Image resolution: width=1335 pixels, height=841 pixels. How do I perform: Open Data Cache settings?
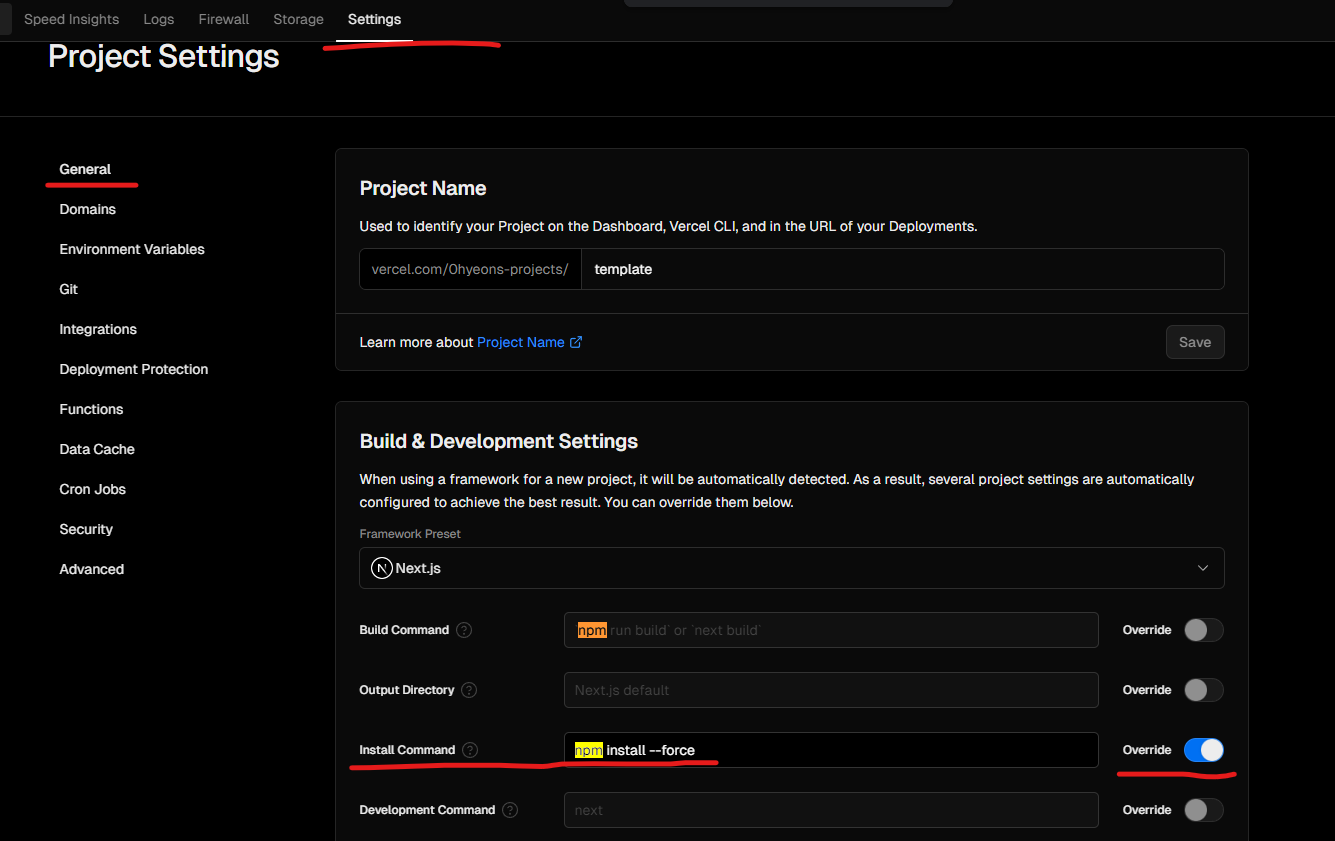coord(97,449)
